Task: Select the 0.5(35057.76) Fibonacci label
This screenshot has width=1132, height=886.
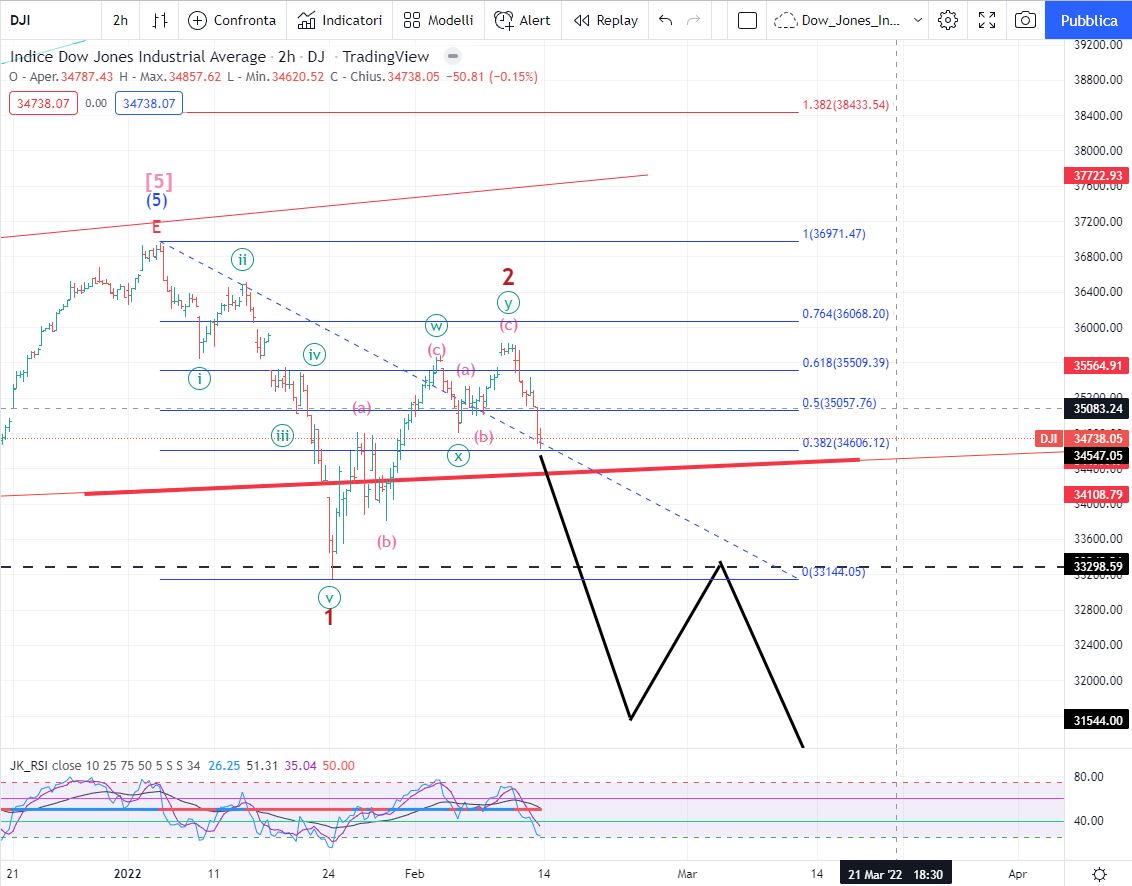Action: coord(839,402)
